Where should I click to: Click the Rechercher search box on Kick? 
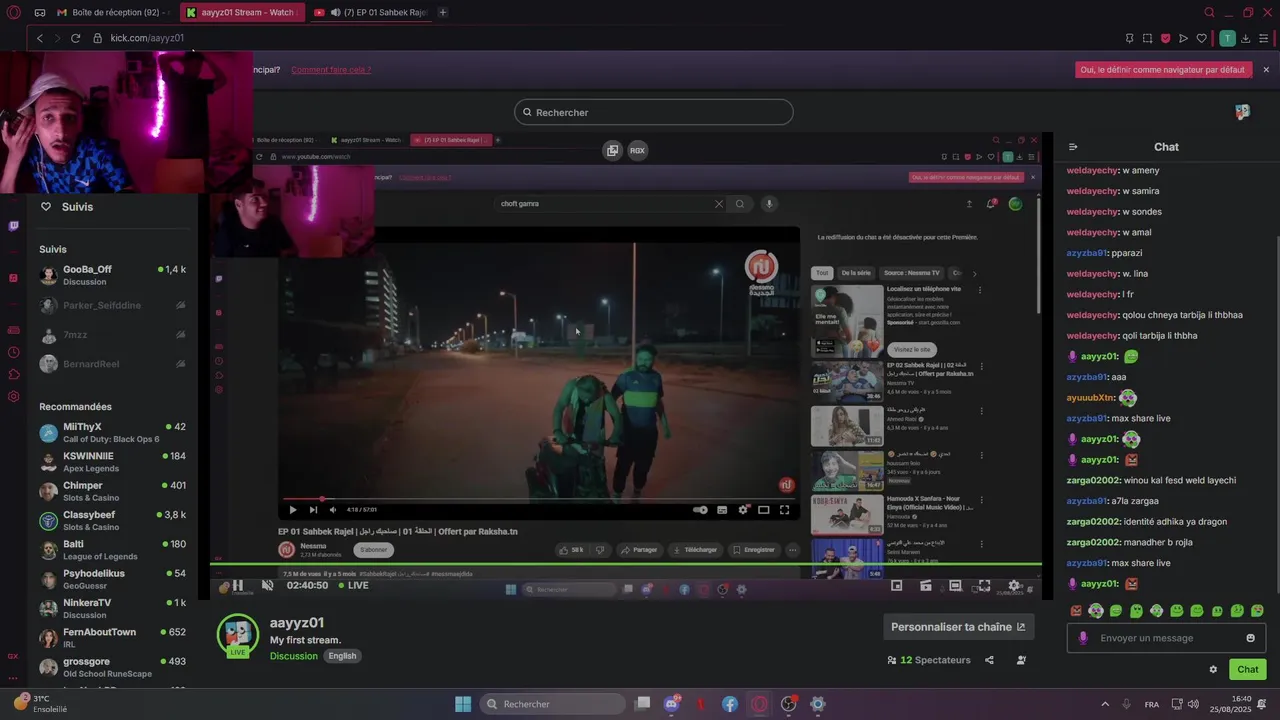click(x=654, y=112)
